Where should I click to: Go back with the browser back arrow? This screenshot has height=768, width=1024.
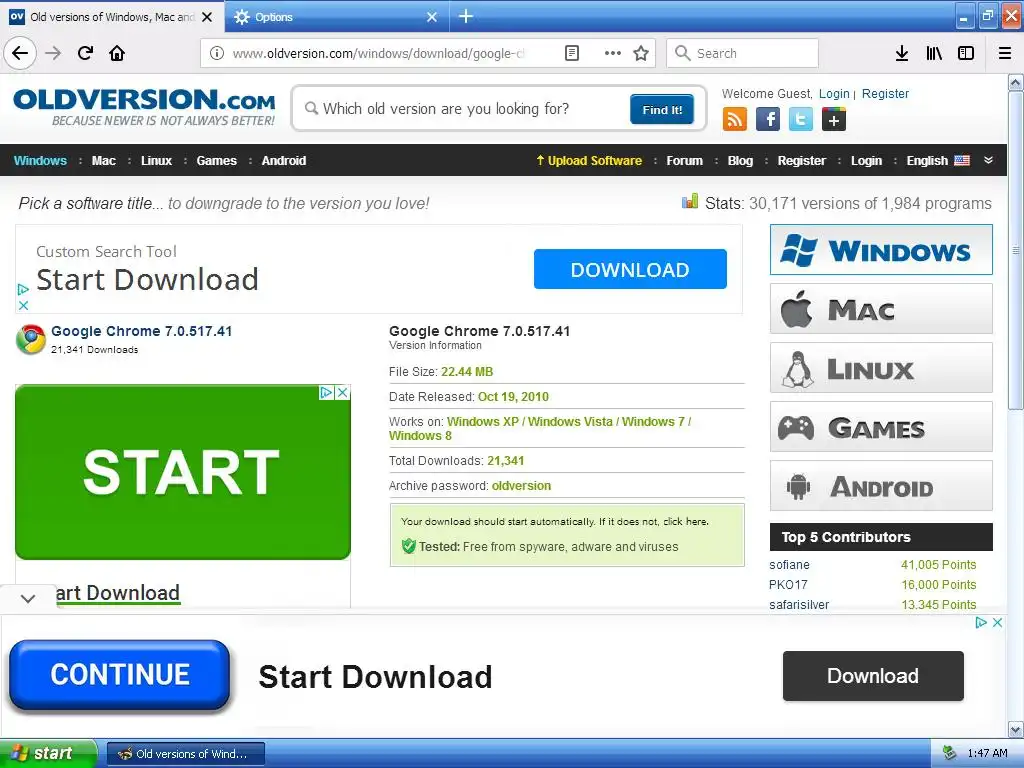pyautogui.click(x=20, y=53)
